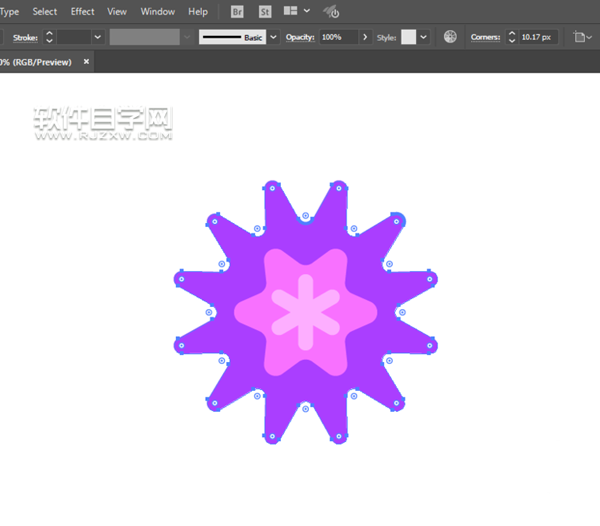600x526 pixels.
Task: Click the Style swatch box
Action: coord(408,37)
